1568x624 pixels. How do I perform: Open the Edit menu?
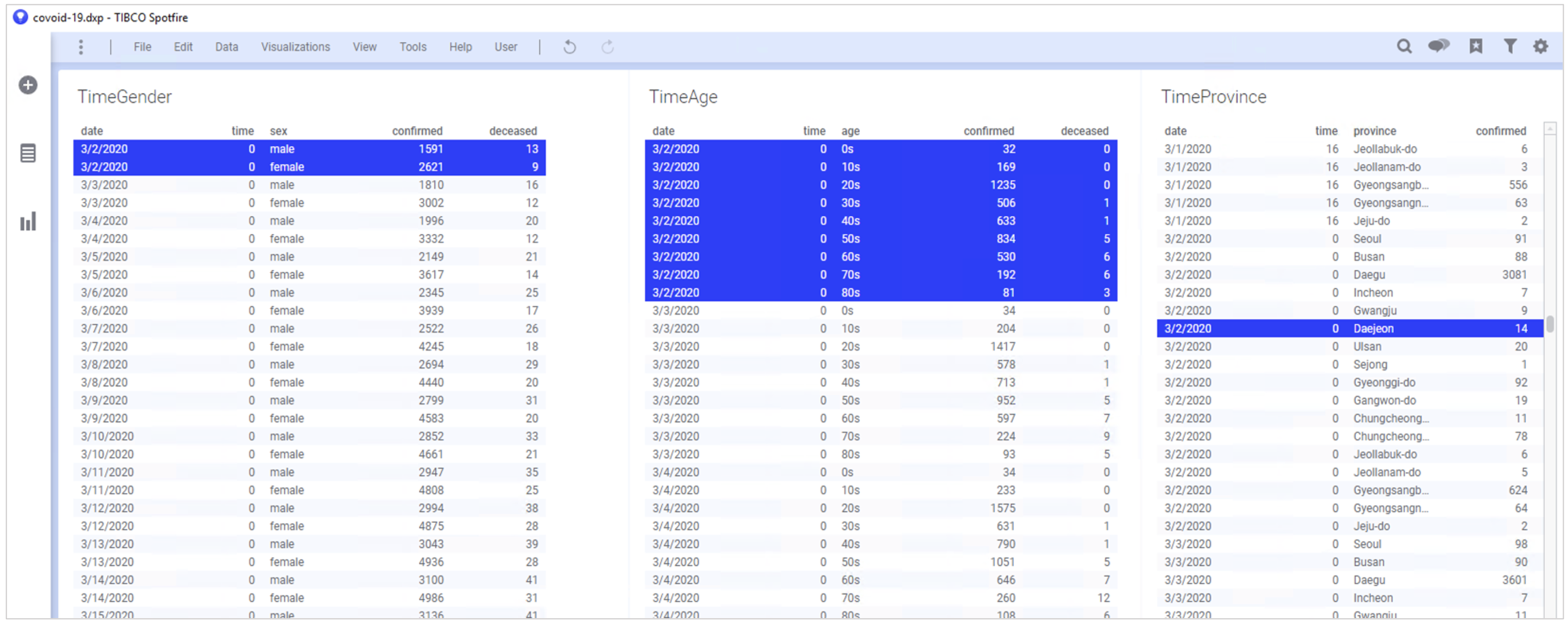pos(183,47)
